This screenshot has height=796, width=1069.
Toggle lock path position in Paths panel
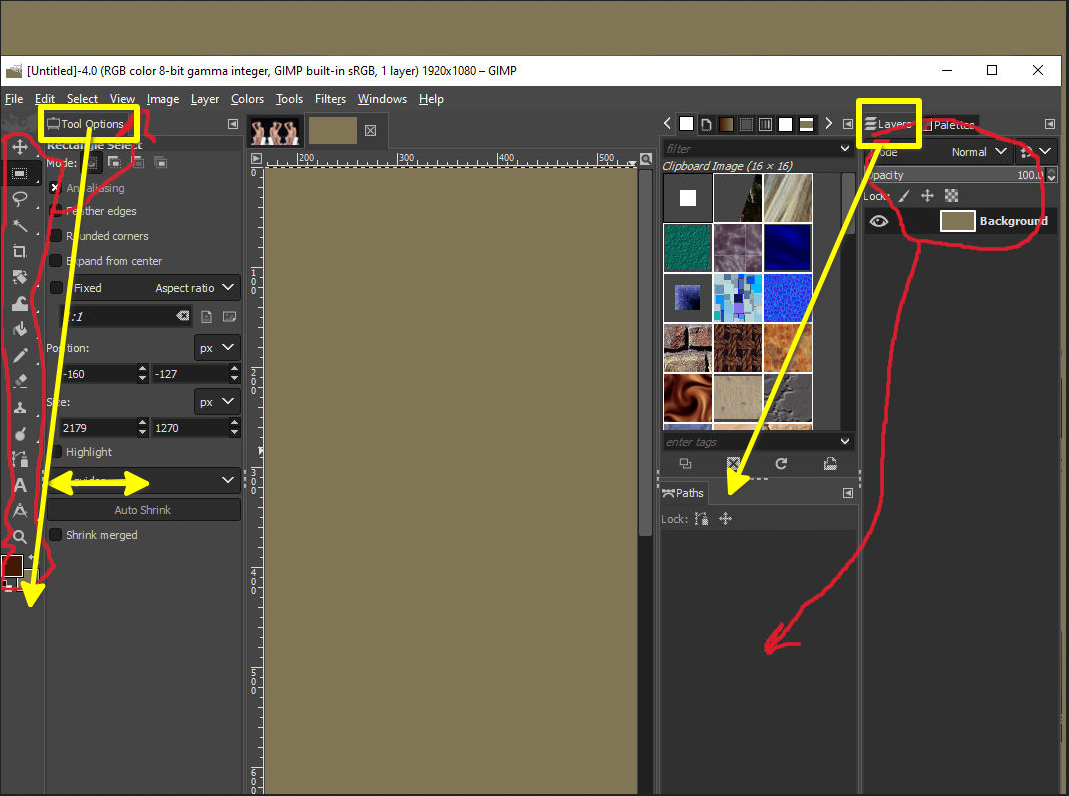click(725, 519)
